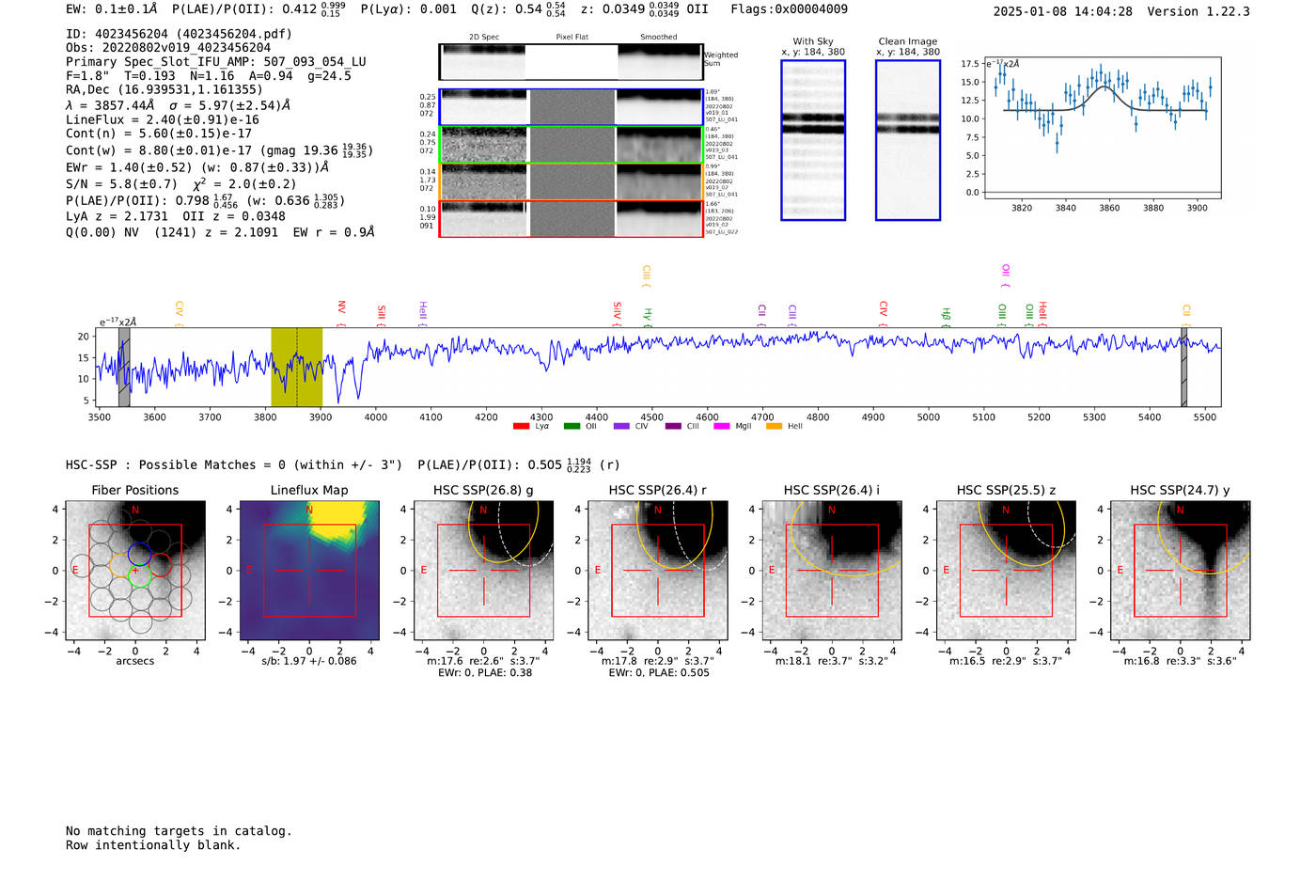
Task: Click the s/b: 1.97 +/- 0.086 caption
Action: click(x=309, y=661)
